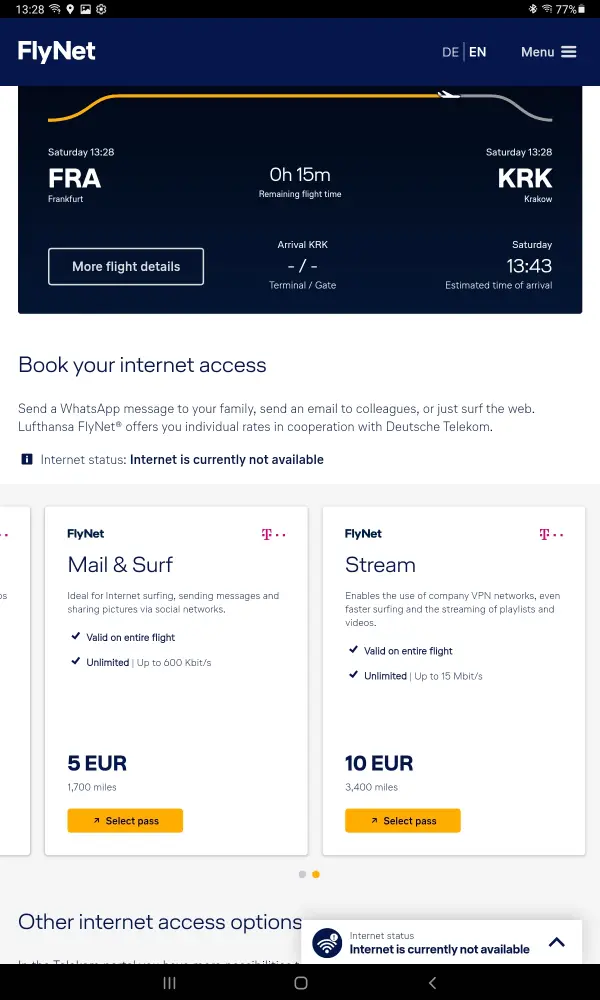This screenshot has height=1000, width=600.
Task: Click the info icon beside Internet status
Action: pos(26,460)
